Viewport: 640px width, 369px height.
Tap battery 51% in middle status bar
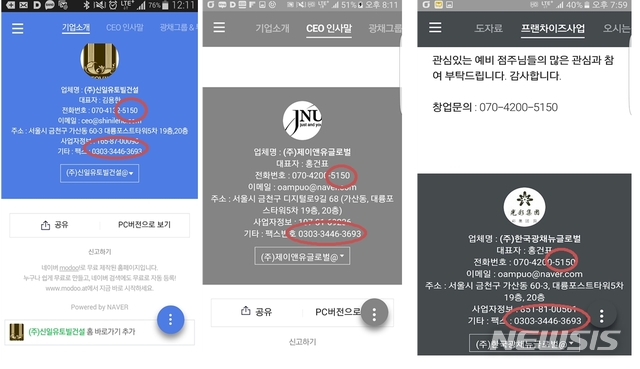[351, 5]
